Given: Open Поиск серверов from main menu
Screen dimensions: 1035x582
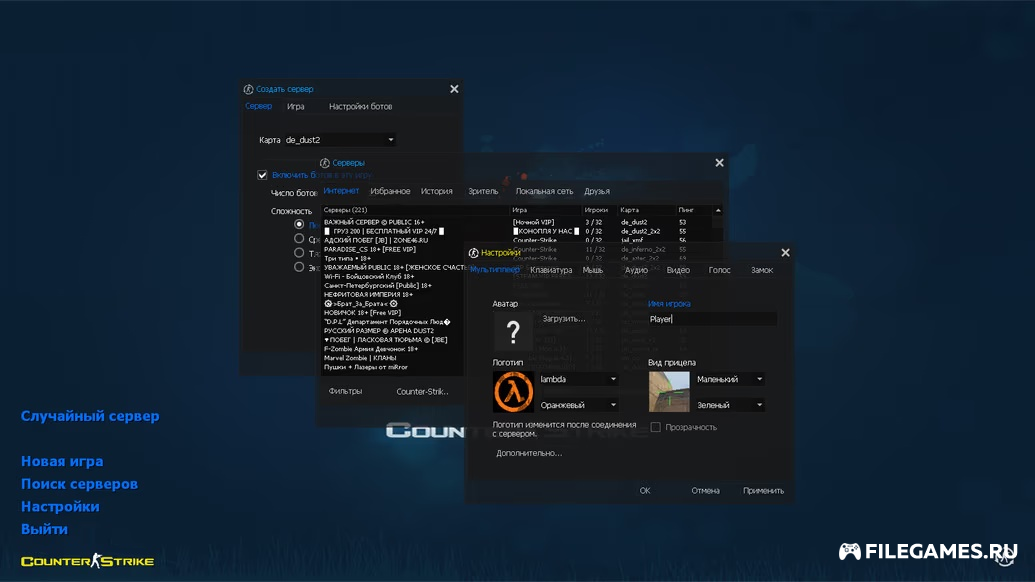Looking at the screenshot, I should coord(79,484).
